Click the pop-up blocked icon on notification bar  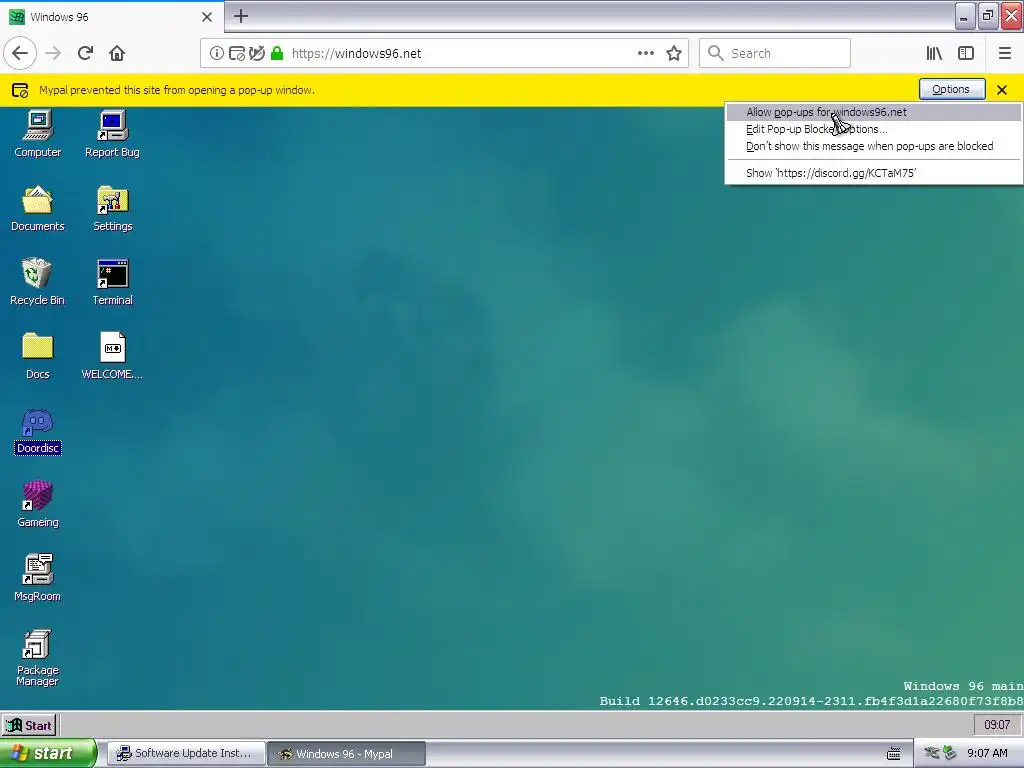point(20,90)
